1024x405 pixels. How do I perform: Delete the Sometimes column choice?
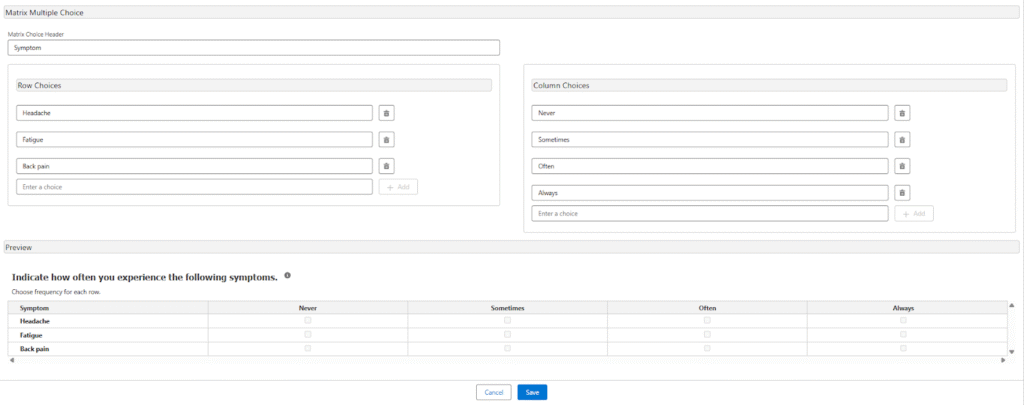coord(902,140)
